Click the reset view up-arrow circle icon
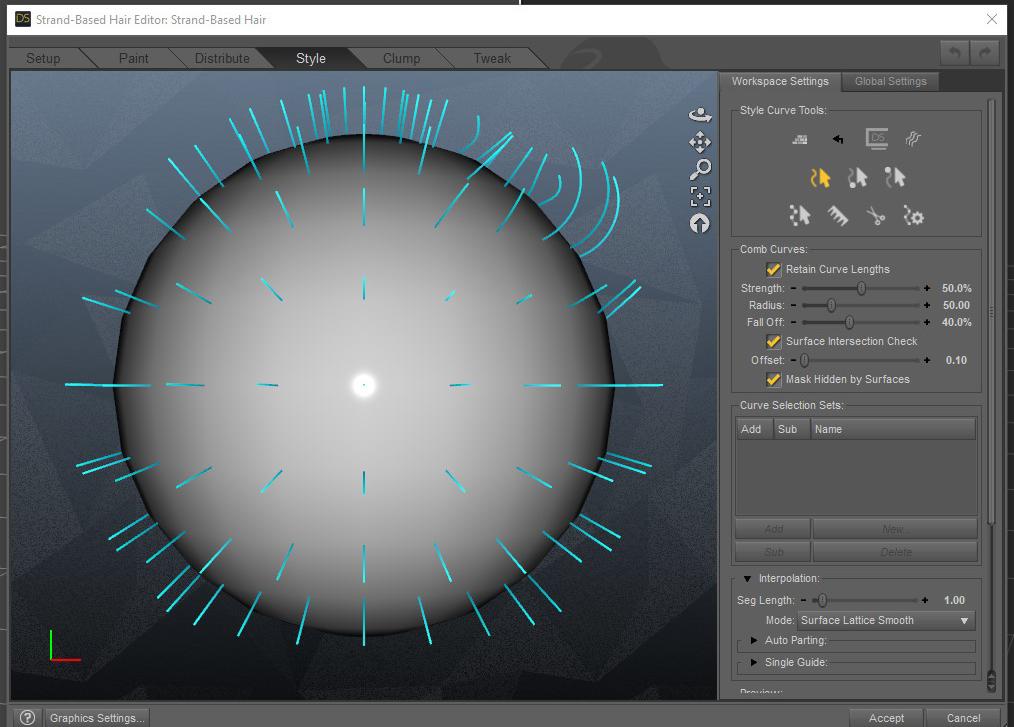The height and width of the screenshot is (727, 1014). (700, 224)
